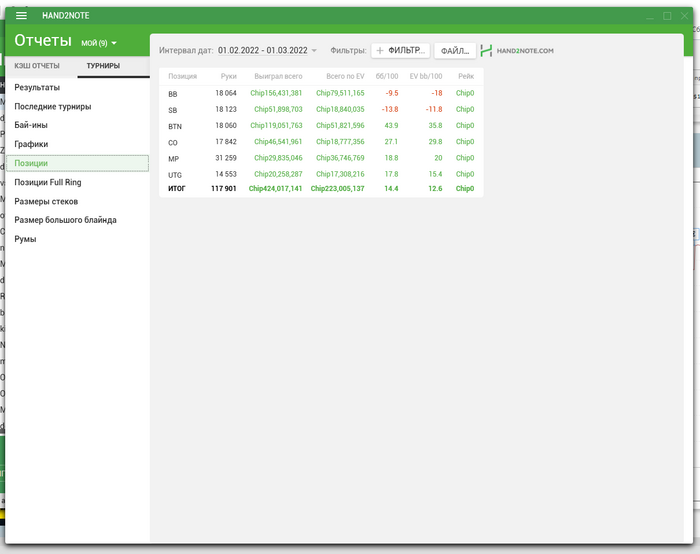Screen dimensions: 700x554
Task: Add a filter with Фильтр button
Action: [x=400, y=50]
